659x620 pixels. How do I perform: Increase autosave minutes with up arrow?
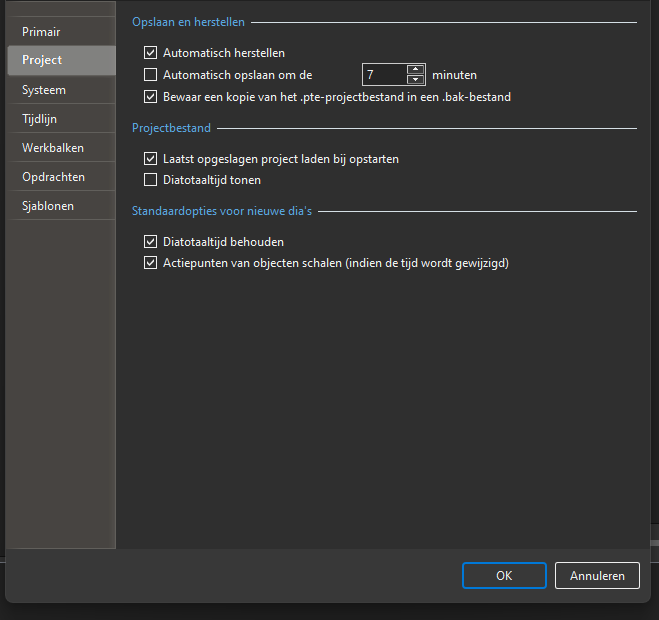coord(416,69)
